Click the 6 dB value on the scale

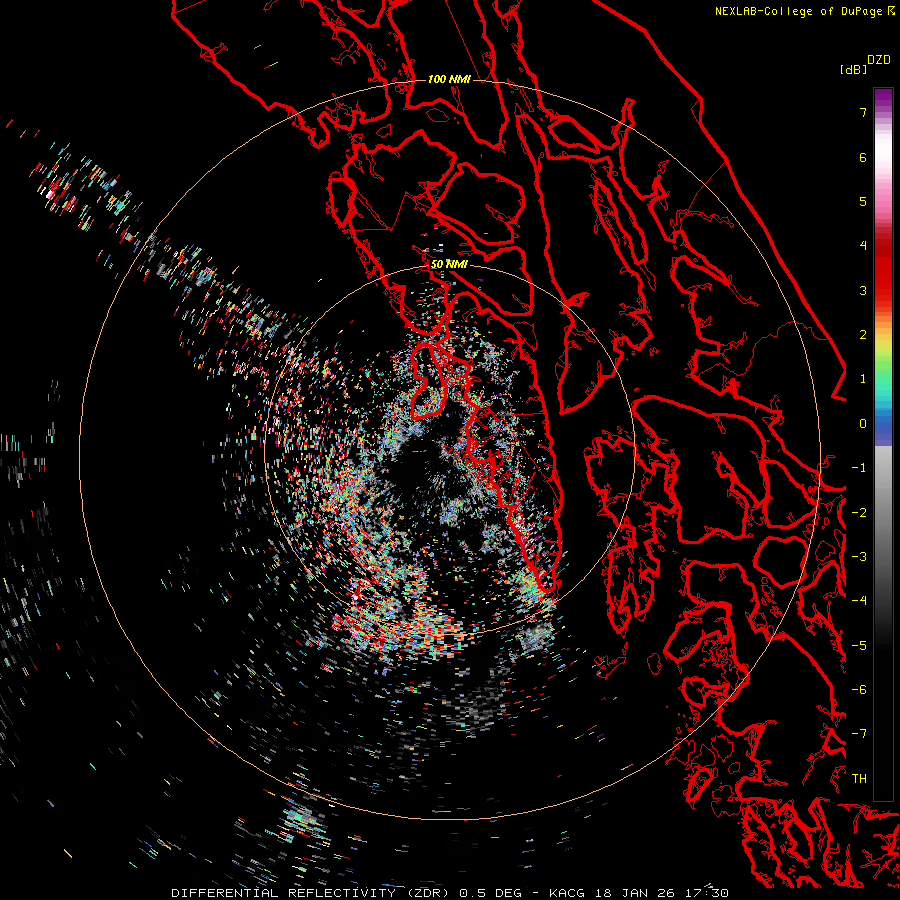(x=863, y=157)
